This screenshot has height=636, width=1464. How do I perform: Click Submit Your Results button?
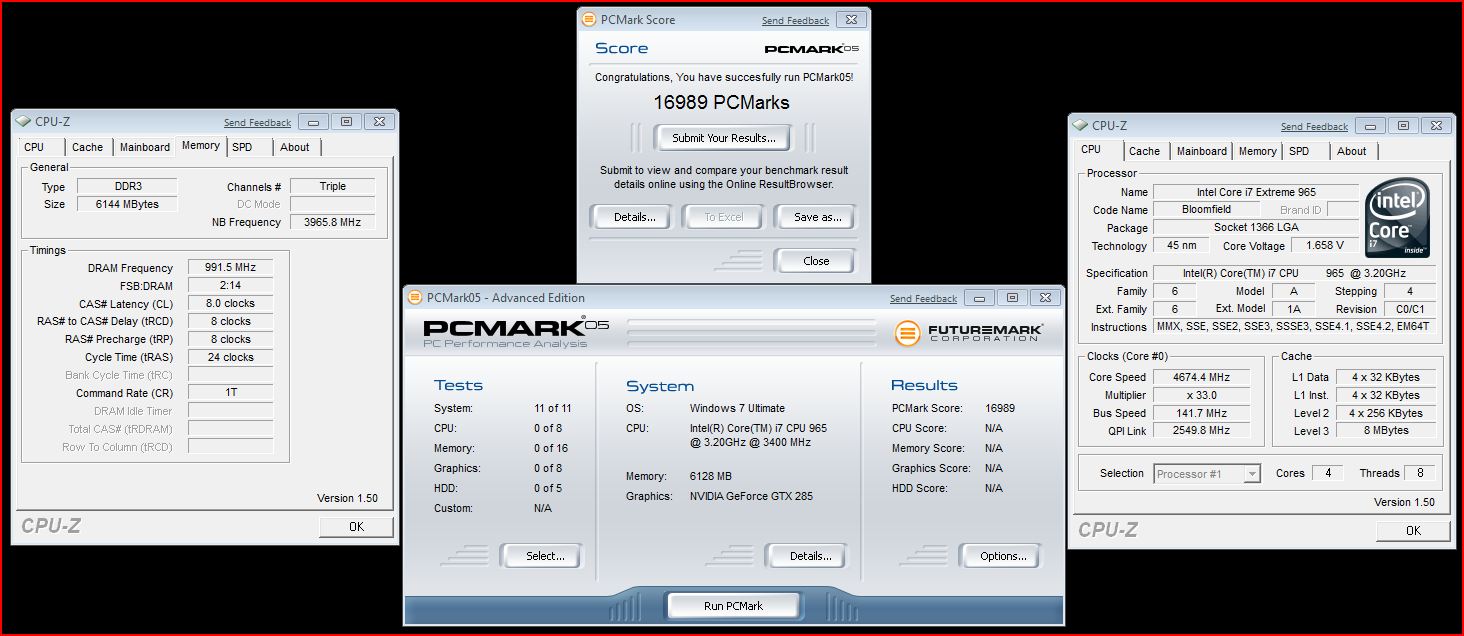723,138
